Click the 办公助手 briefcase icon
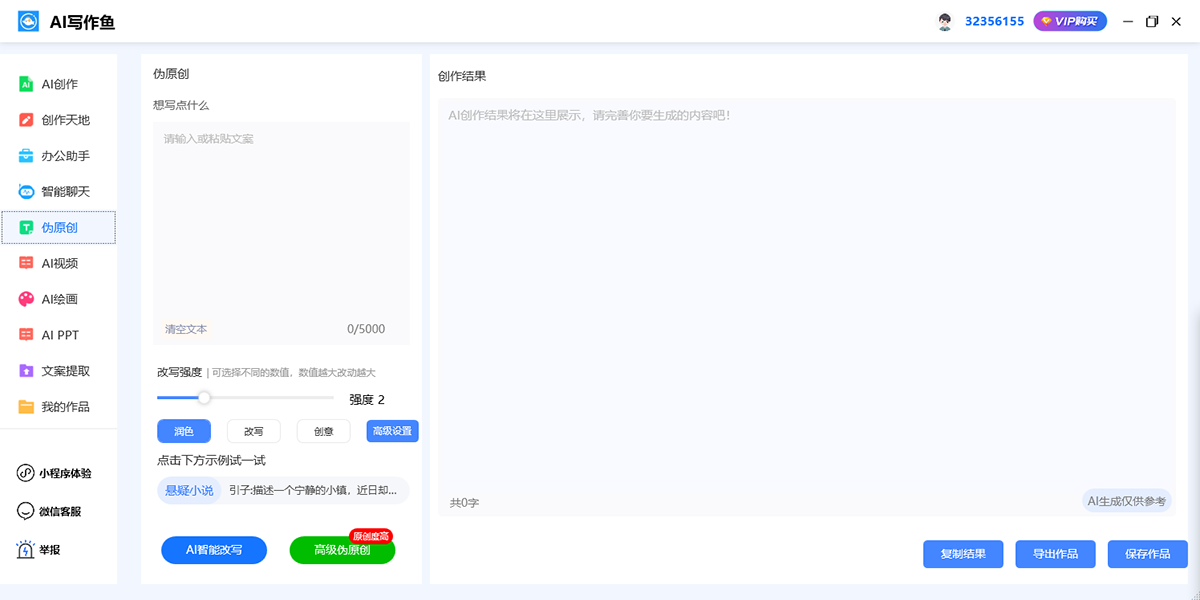The width and height of the screenshot is (1200, 600). pos(26,156)
